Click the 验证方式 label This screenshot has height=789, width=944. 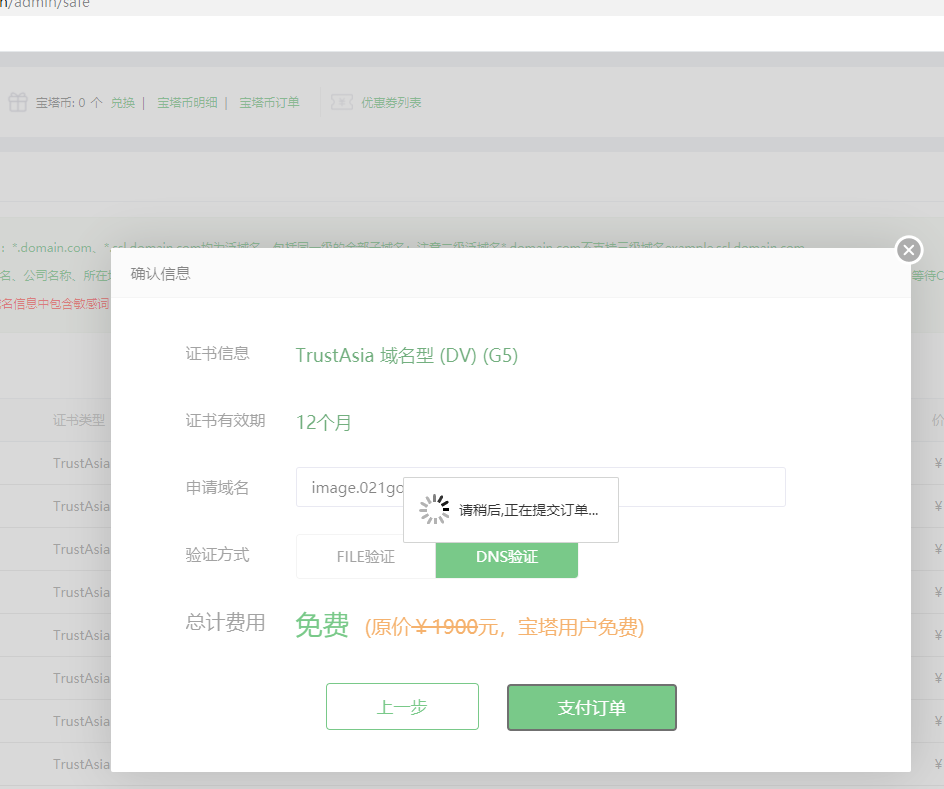(x=217, y=554)
